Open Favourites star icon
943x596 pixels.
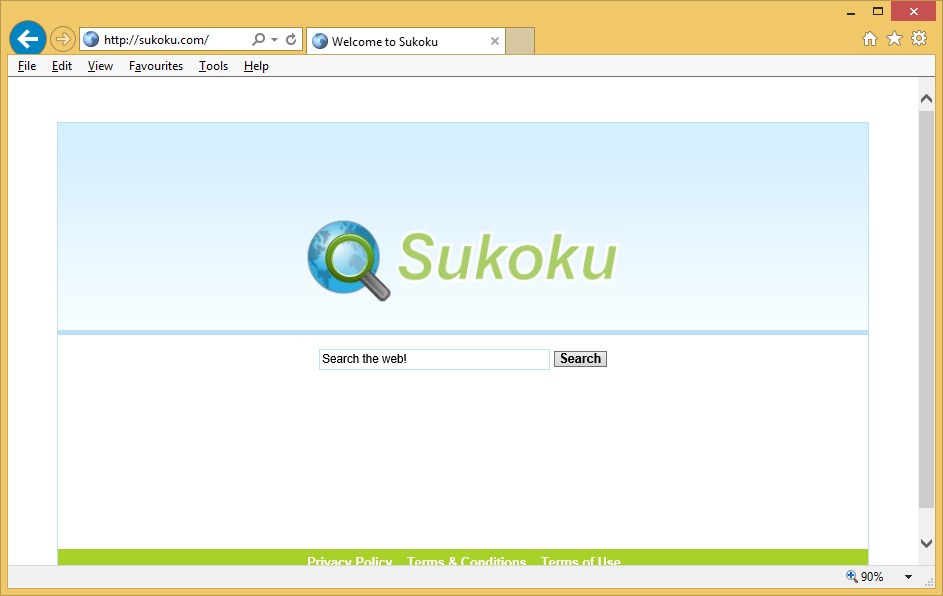[894, 39]
